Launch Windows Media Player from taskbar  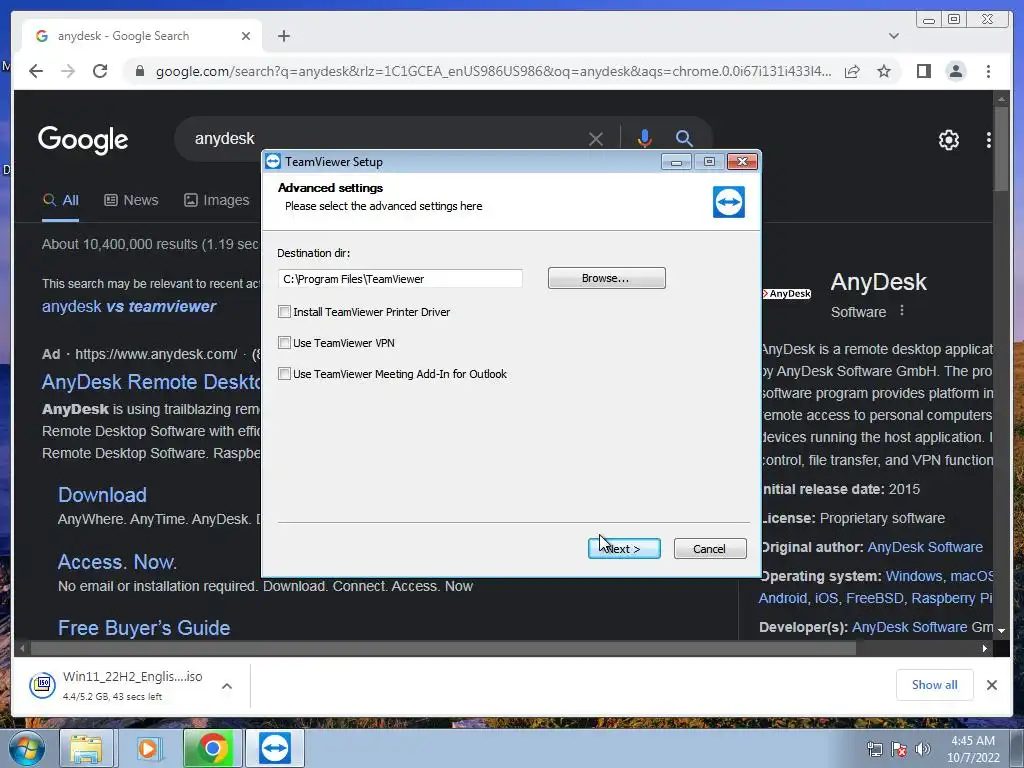tap(148, 748)
